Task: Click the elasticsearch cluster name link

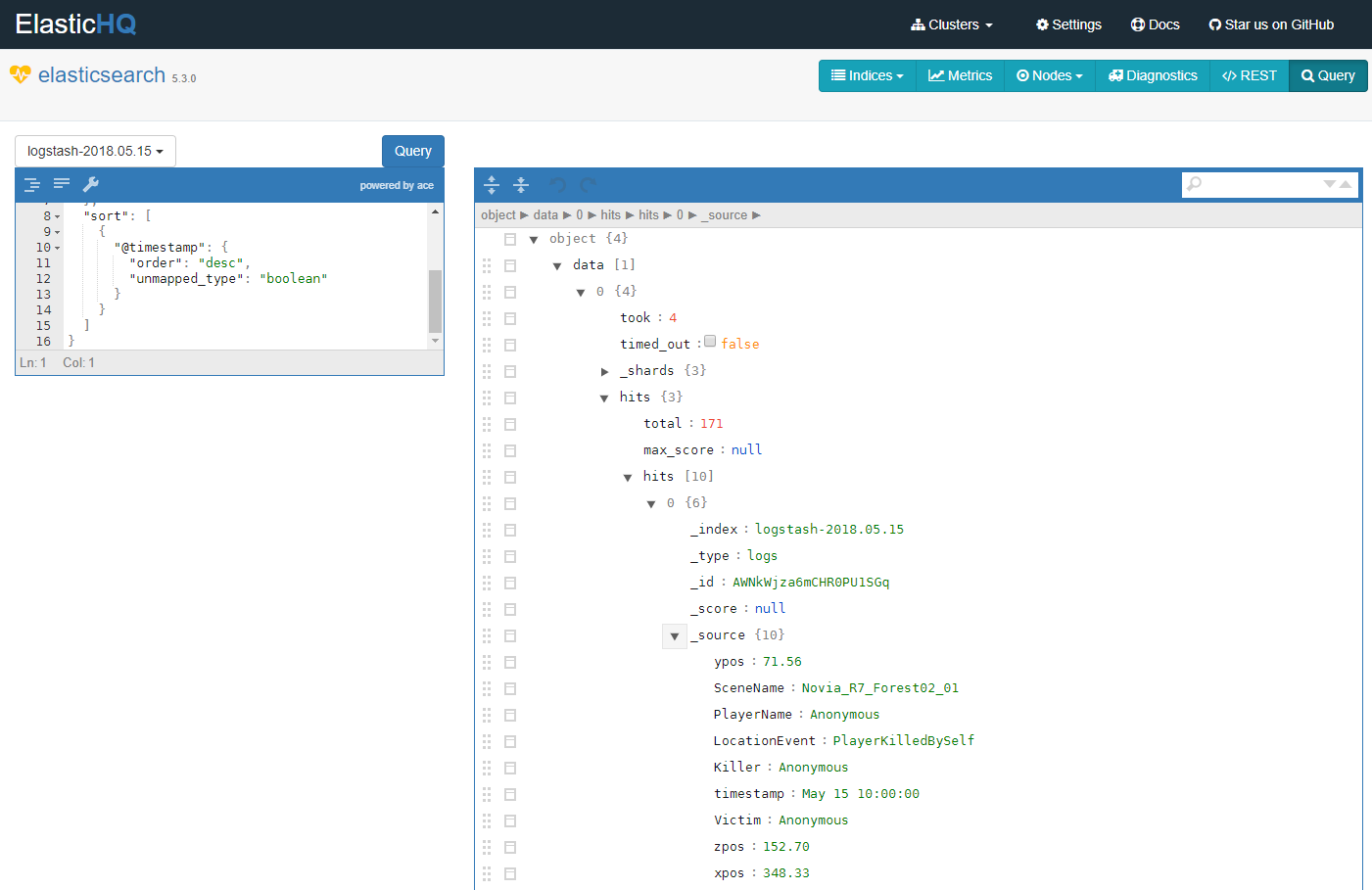Action: tap(102, 75)
